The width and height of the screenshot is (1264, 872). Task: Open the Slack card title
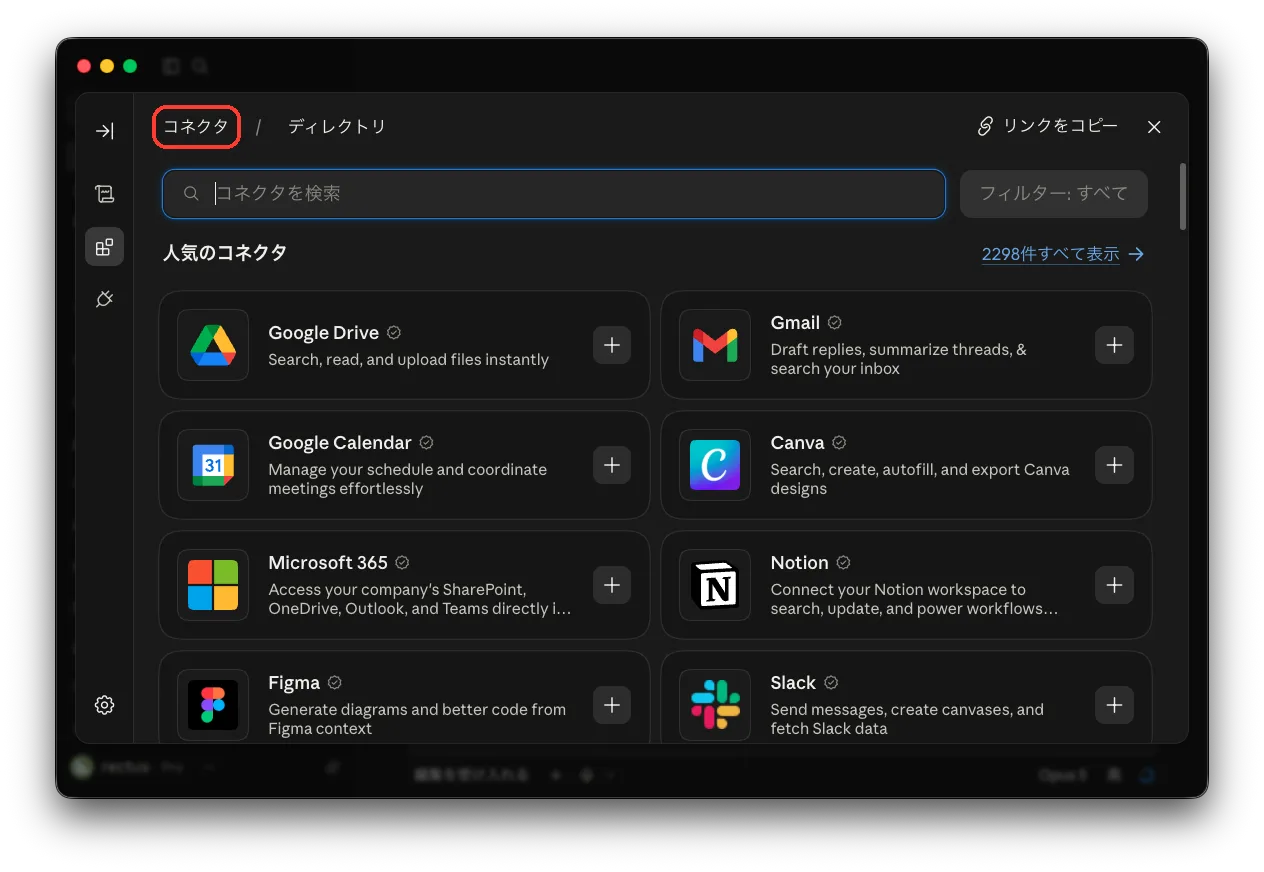(x=793, y=683)
